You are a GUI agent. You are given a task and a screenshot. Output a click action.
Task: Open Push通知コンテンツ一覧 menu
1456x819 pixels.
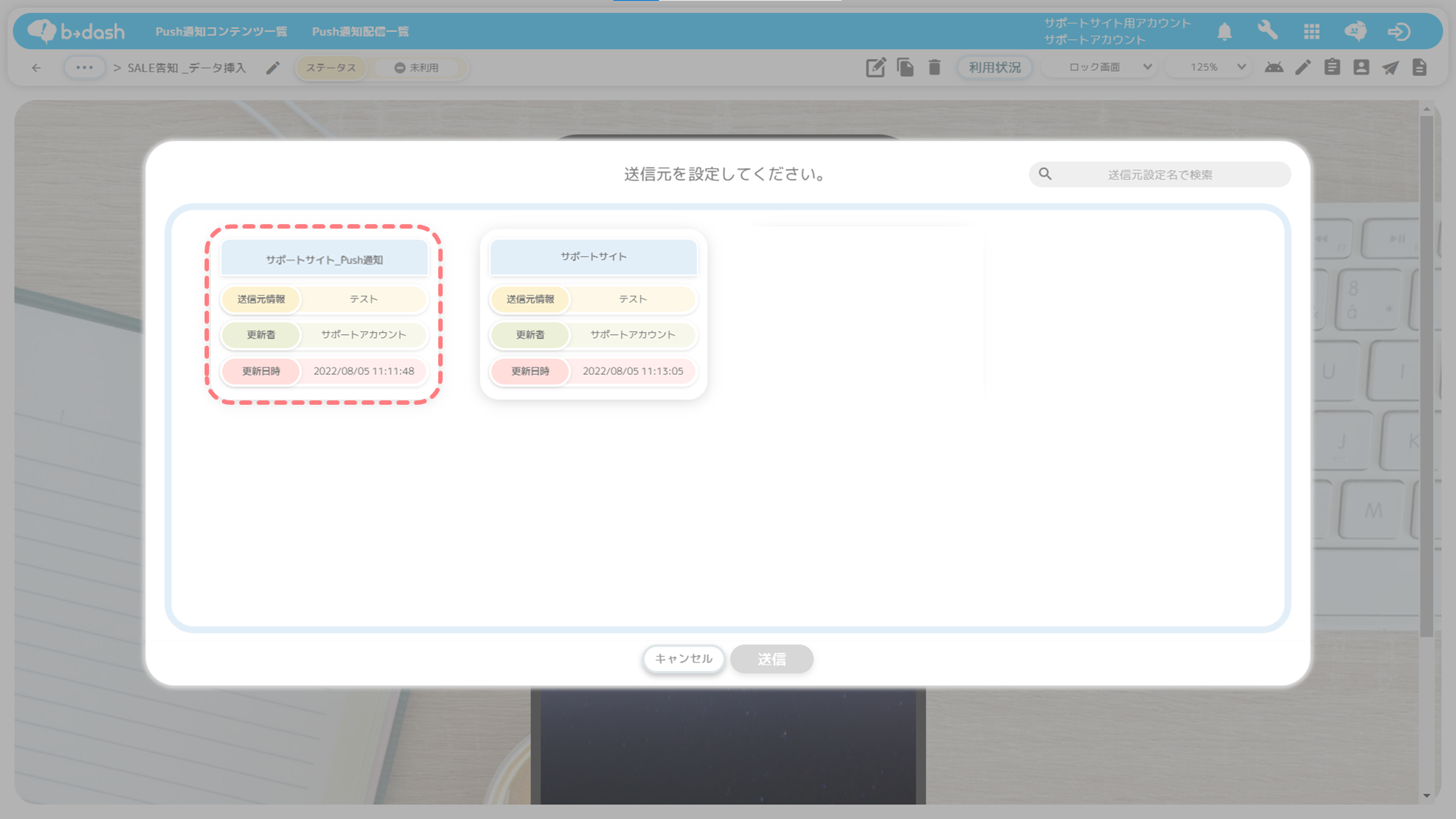(221, 31)
